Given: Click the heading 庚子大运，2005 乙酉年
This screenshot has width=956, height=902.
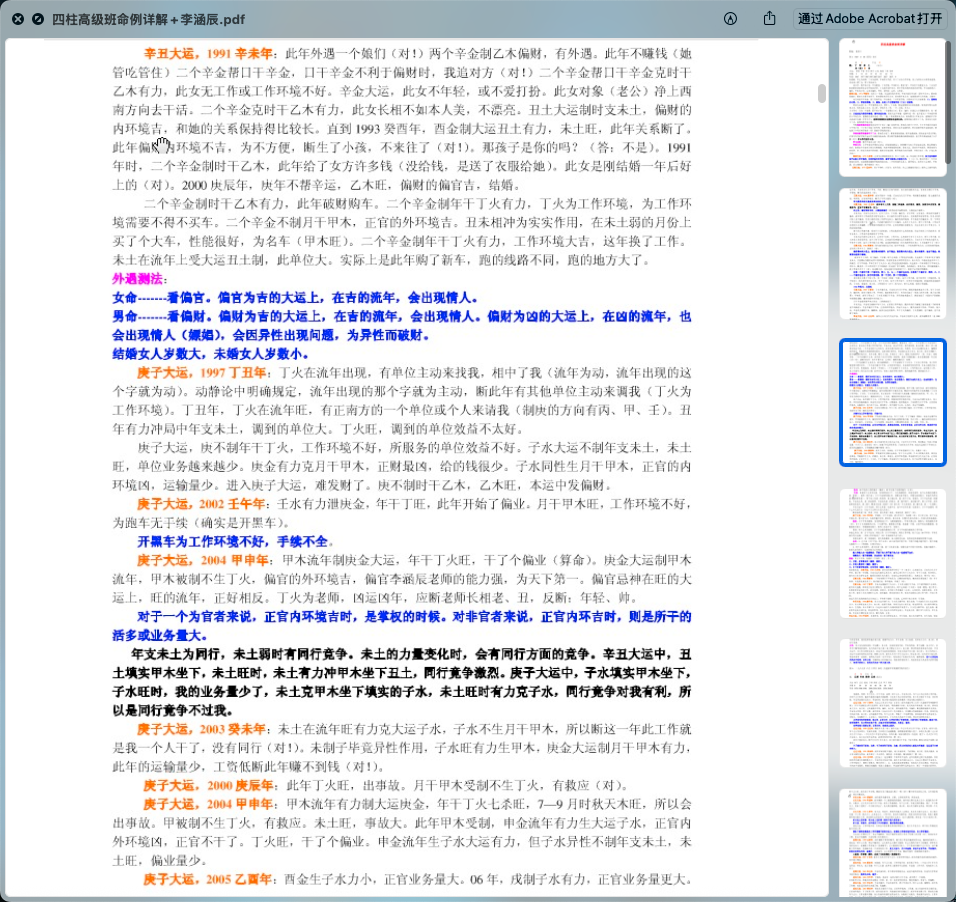Looking at the screenshot, I should (x=206, y=879).
